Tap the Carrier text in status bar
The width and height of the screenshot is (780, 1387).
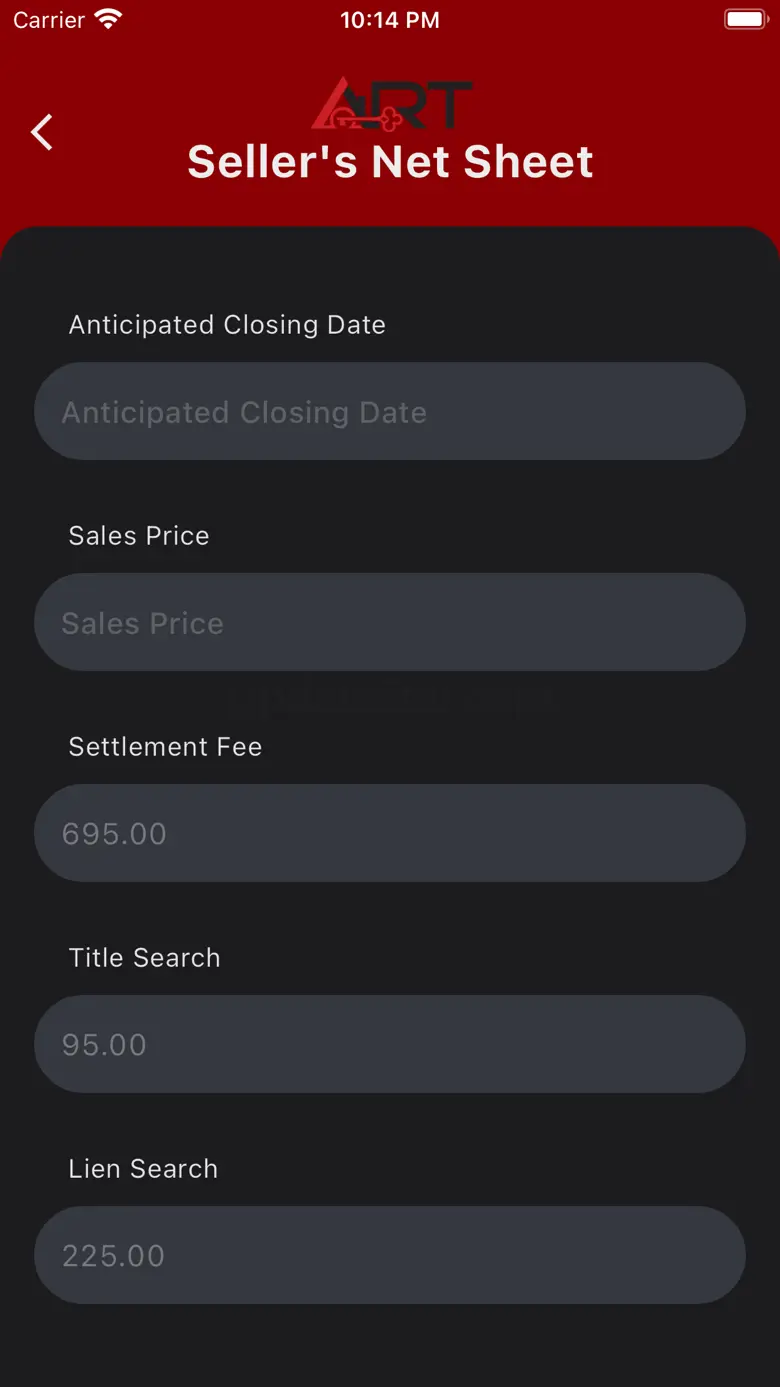49,20
